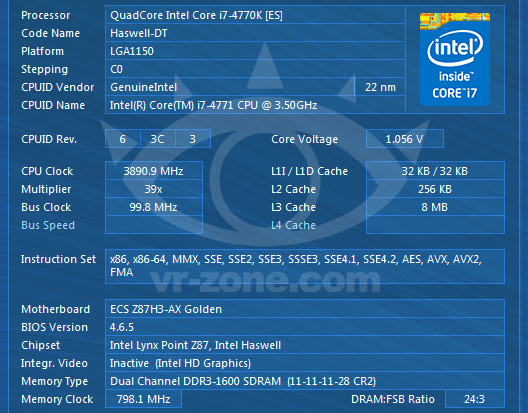Image resolution: width=528 pixels, height=413 pixels.
Task: Click the 'Multiplier' label
Action: tap(46, 189)
